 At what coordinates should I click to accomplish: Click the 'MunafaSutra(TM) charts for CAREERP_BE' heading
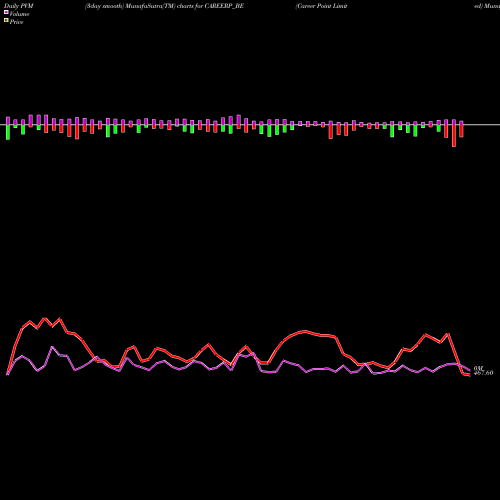click(x=185, y=6)
